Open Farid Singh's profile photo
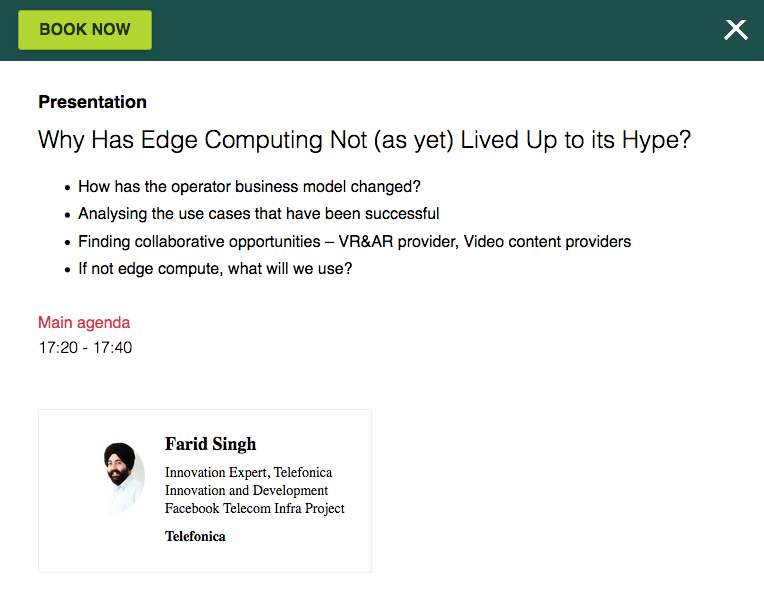This screenshot has height=611, width=764. pos(125,478)
